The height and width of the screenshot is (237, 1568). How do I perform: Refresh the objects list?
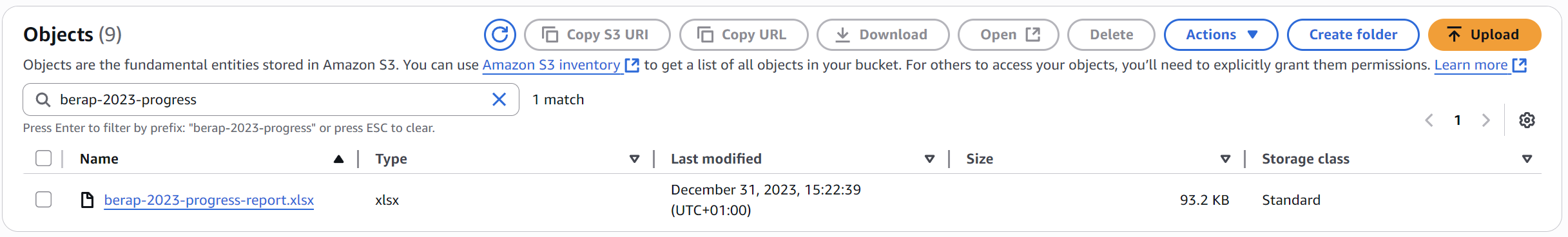coord(499,35)
